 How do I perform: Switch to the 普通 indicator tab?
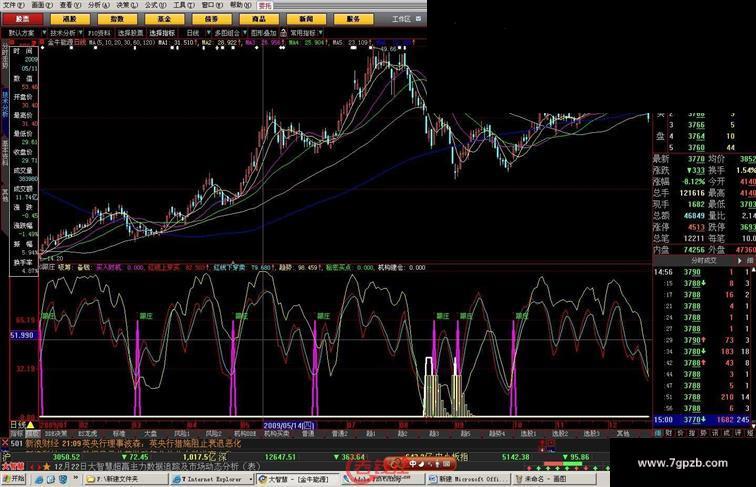(308, 433)
